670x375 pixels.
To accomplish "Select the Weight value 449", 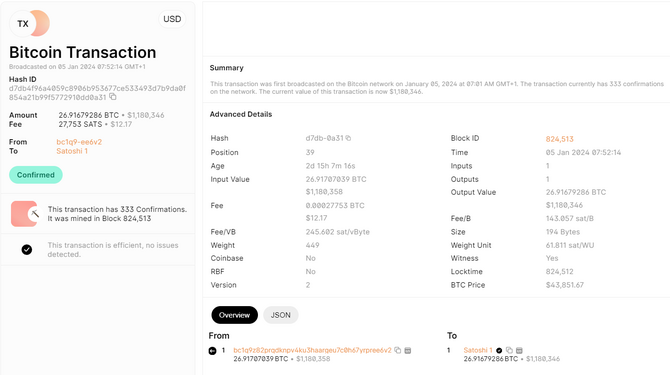I will 312,245.
